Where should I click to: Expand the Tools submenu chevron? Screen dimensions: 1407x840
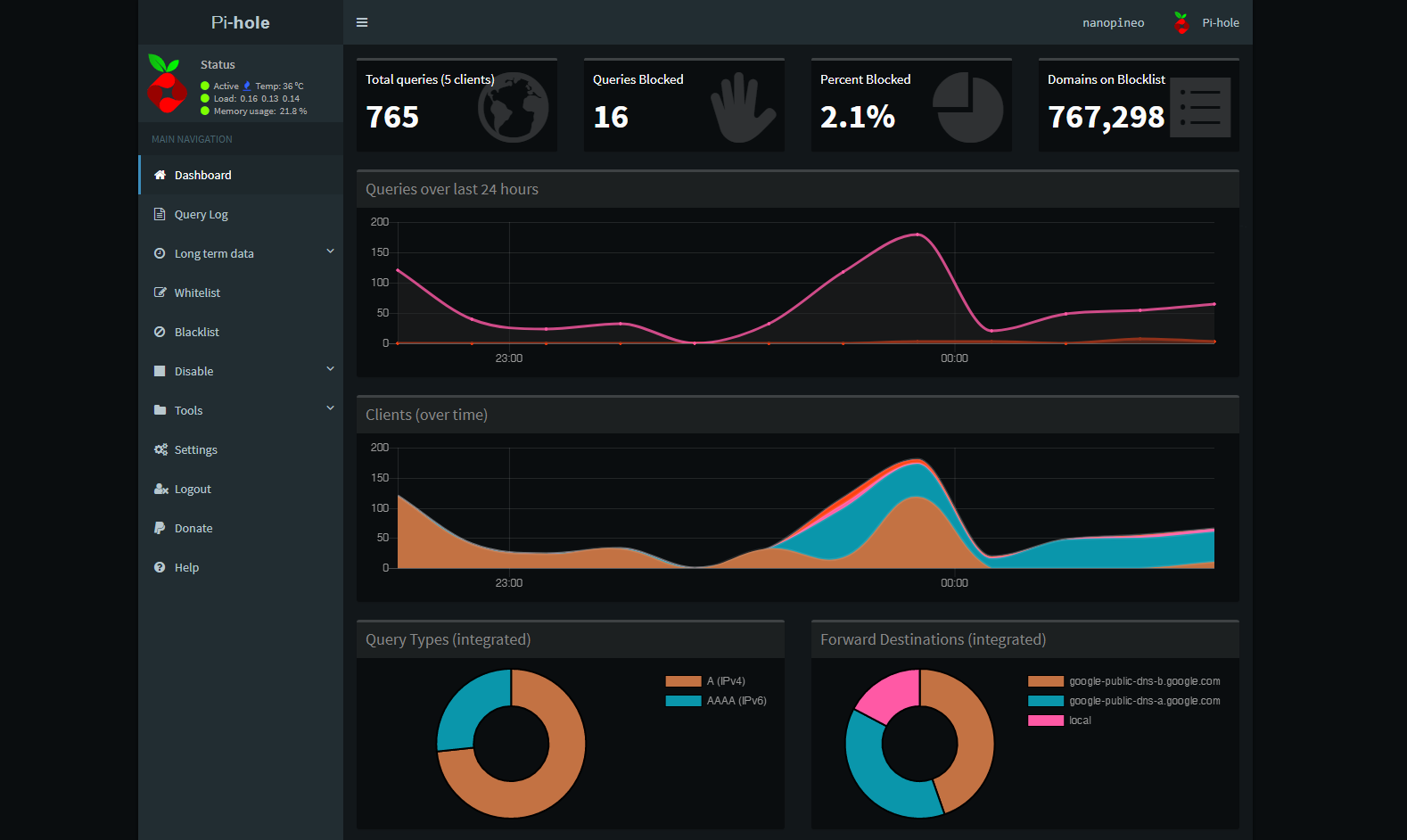(x=330, y=408)
